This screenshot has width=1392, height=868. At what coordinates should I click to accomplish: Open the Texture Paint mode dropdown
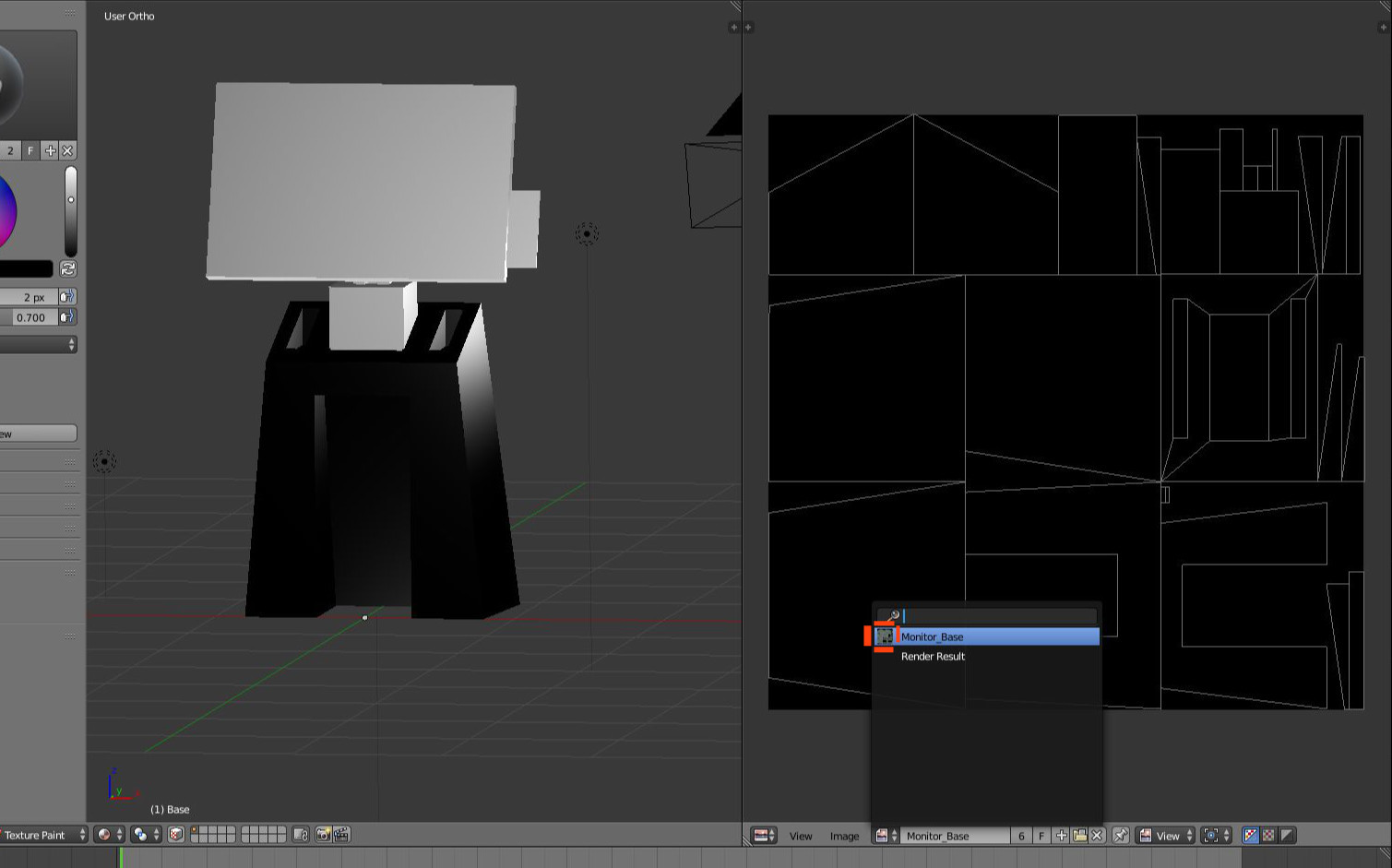[x=37, y=835]
